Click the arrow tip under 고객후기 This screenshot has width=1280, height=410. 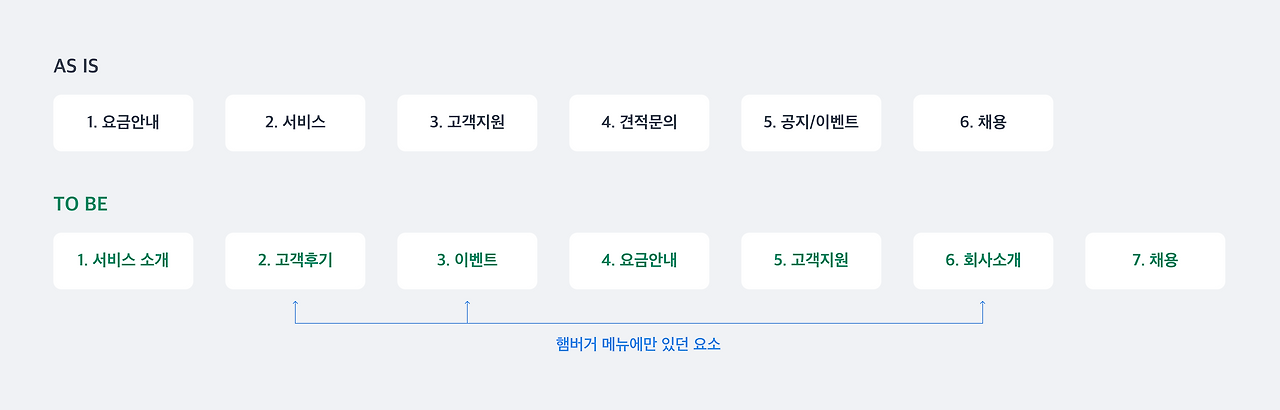pos(295,302)
